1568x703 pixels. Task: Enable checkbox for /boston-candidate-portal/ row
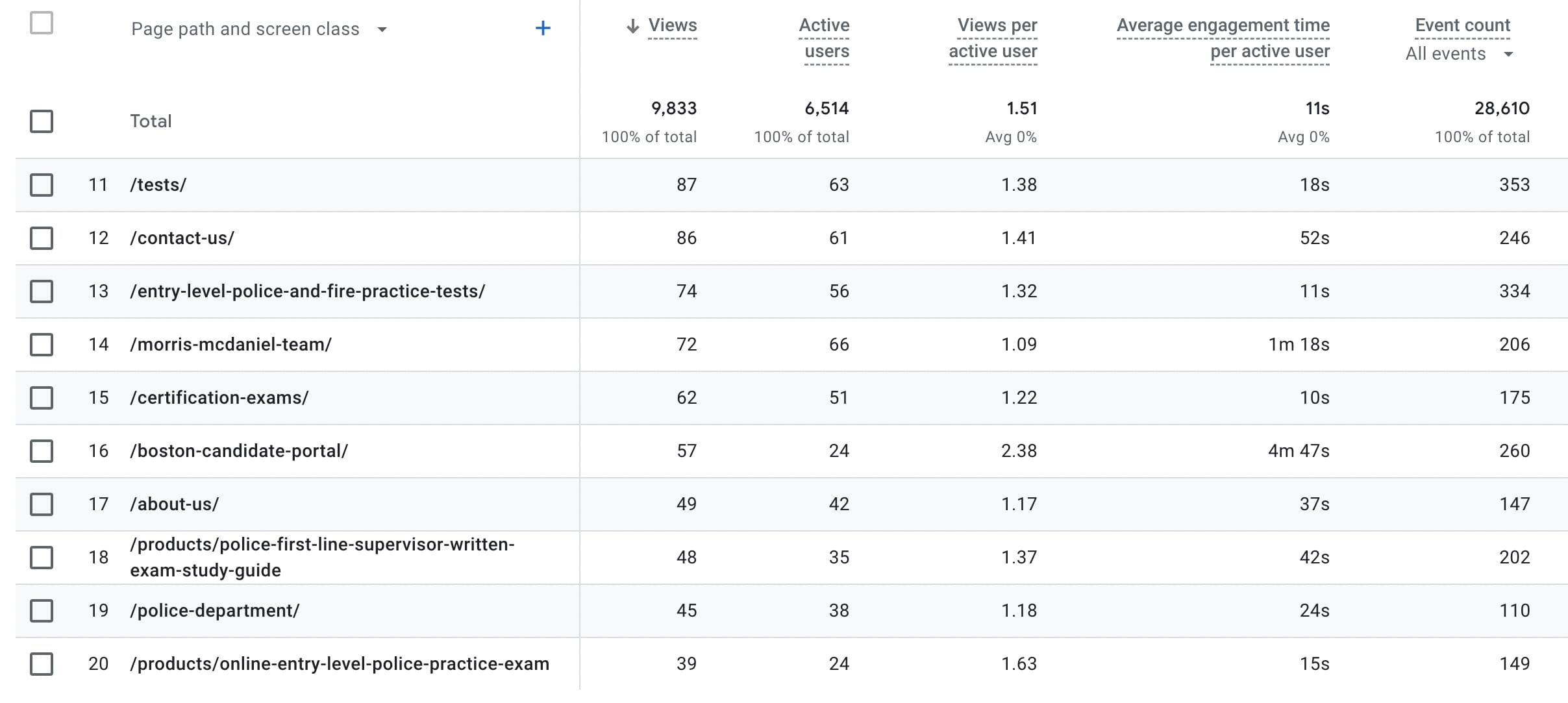(42, 451)
